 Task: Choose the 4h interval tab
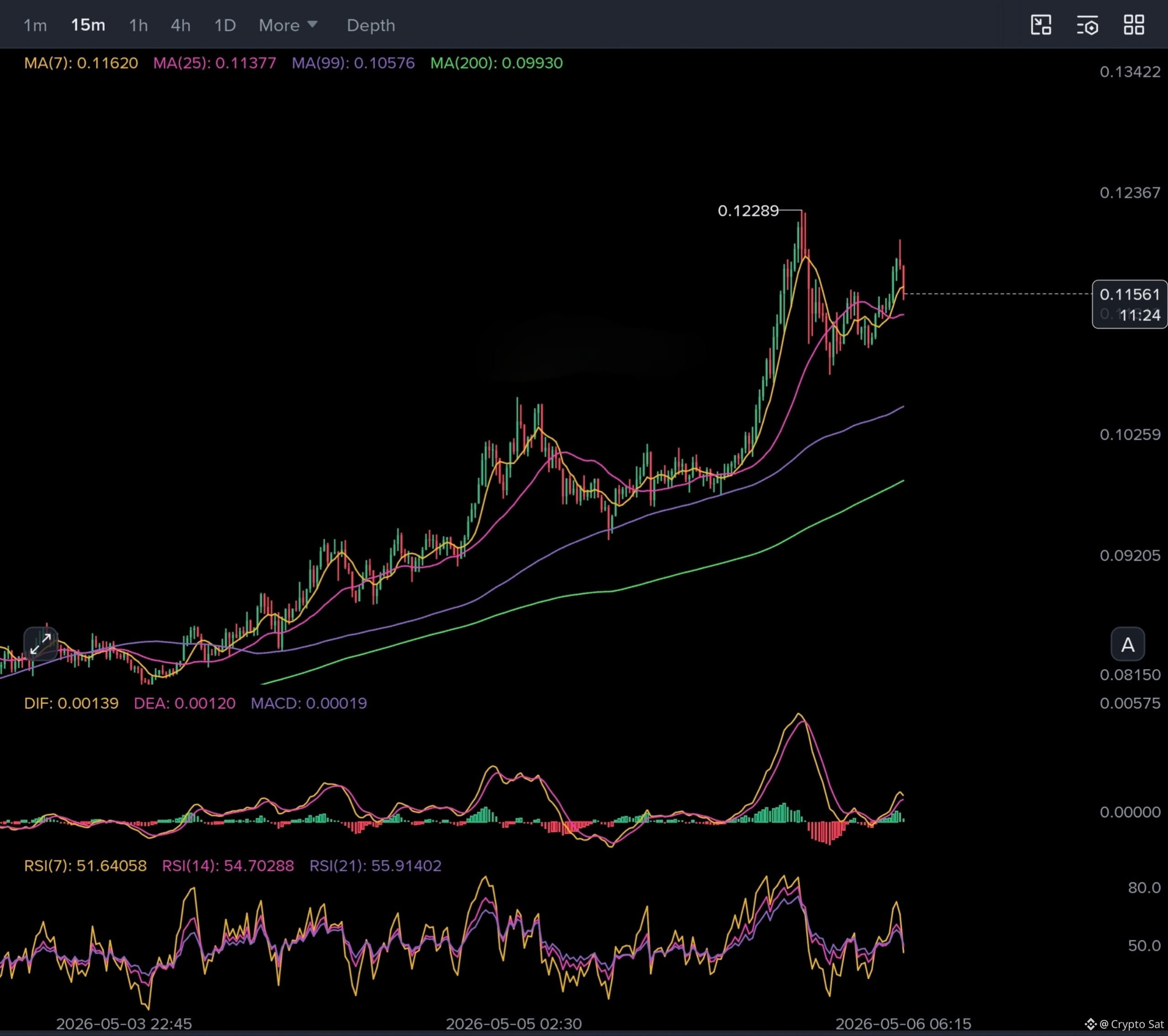181,25
